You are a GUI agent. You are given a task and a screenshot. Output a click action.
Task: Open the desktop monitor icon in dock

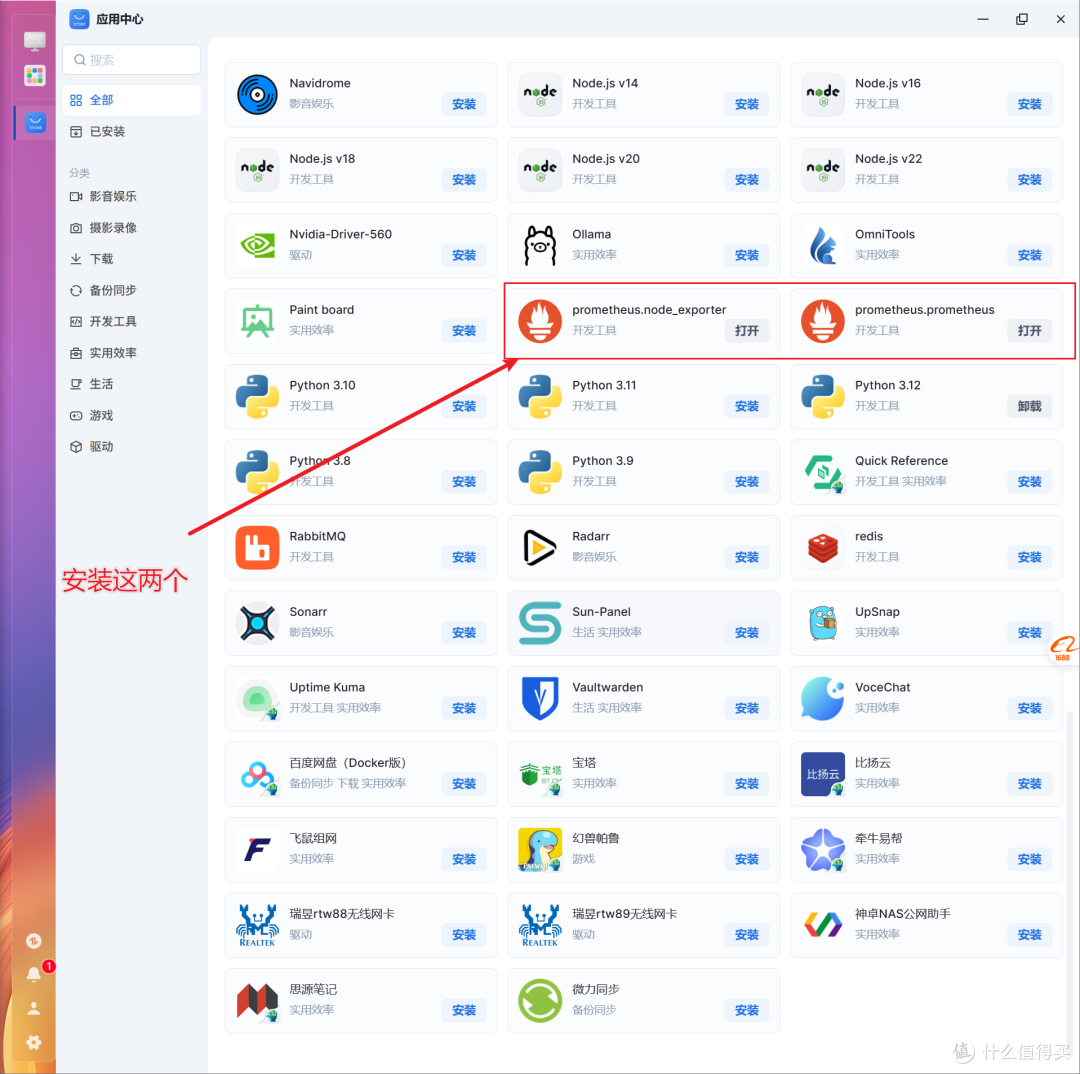tap(35, 41)
